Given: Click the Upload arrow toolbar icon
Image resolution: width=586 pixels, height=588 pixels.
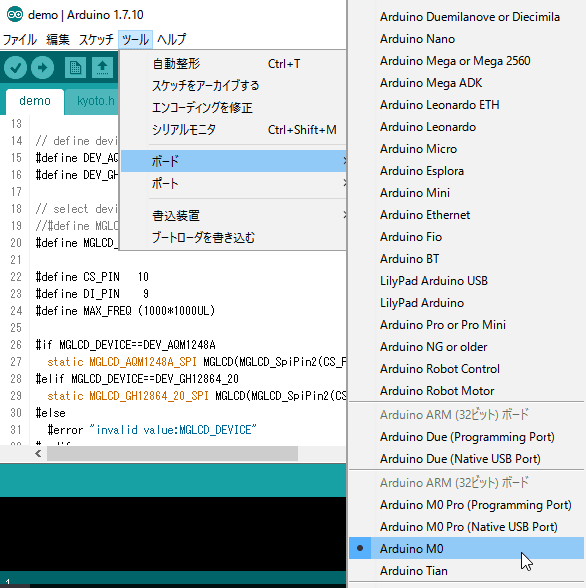Looking at the screenshot, I should [42, 68].
